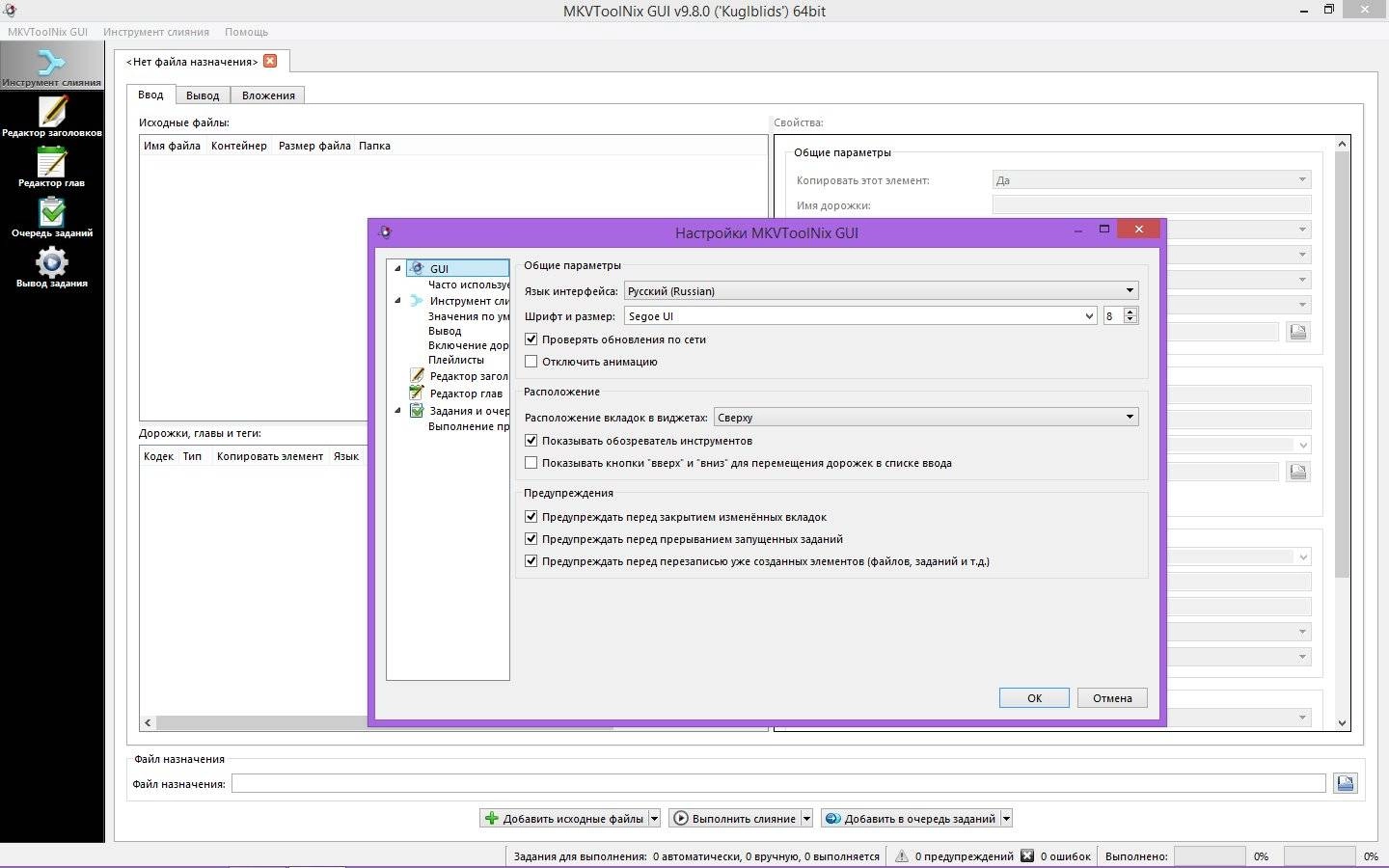Collapse the GUI node in settings tree

point(397,268)
